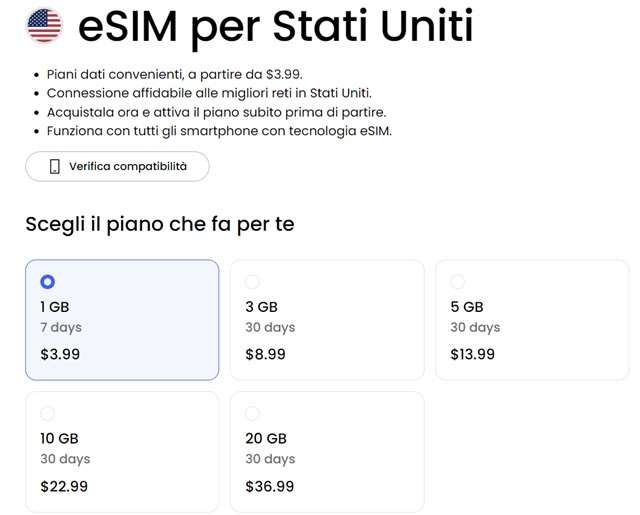Viewport: 640px width, 515px height.
Task: Click the United States flag icon
Action: (44, 26)
